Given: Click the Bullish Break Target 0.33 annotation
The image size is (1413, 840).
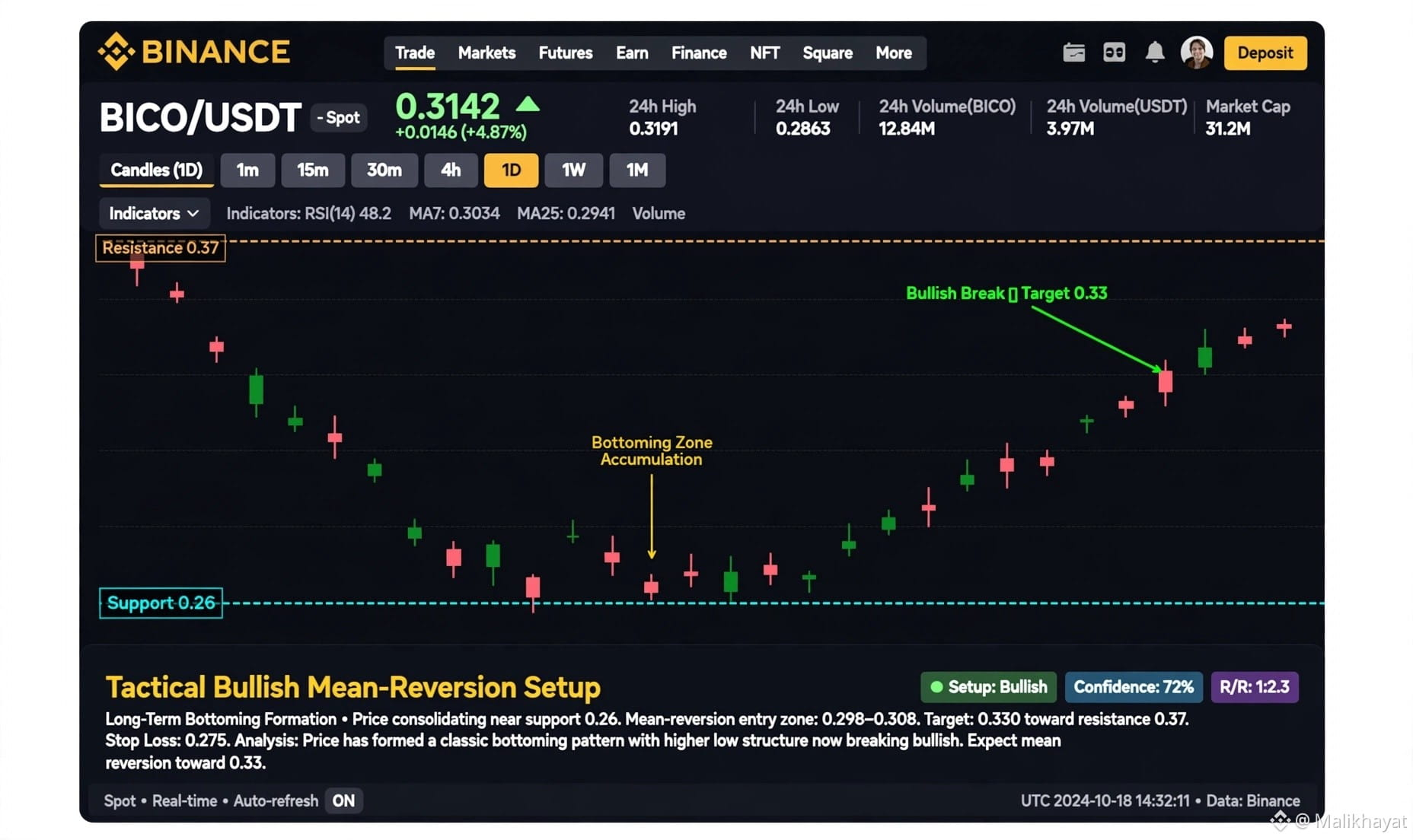Looking at the screenshot, I should 1006,293.
